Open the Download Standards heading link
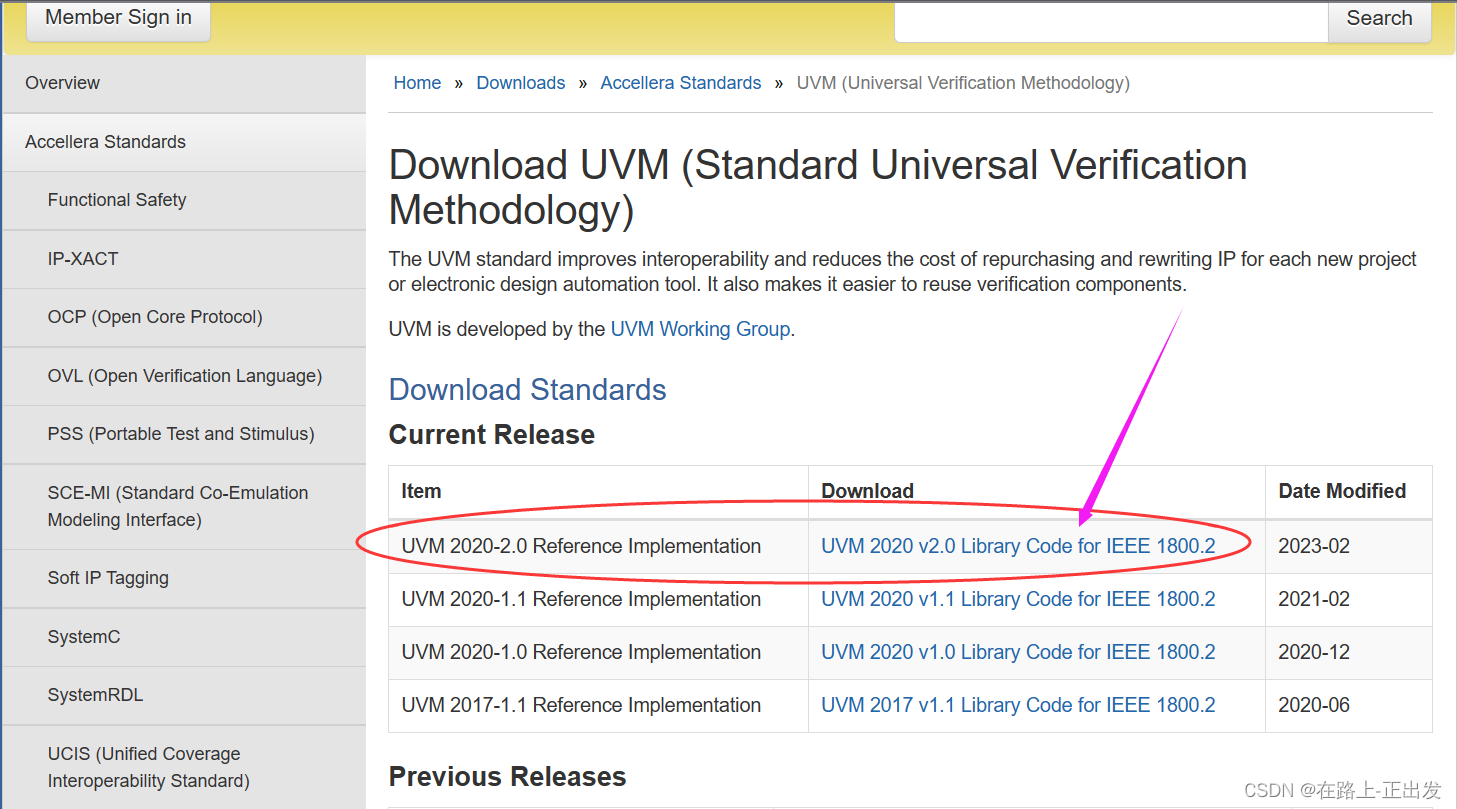Screen dimensions: 1457x809 tap(528, 389)
